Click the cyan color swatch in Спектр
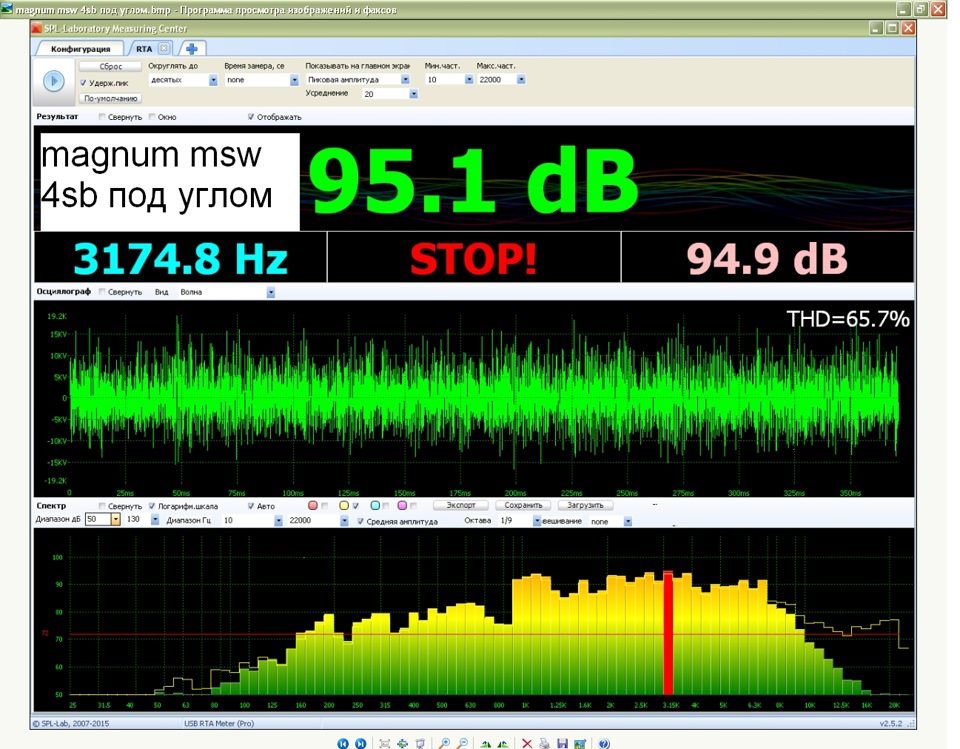The width and height of the screenshot is (960, 749). pyautogui.click(x=375, y=506)
